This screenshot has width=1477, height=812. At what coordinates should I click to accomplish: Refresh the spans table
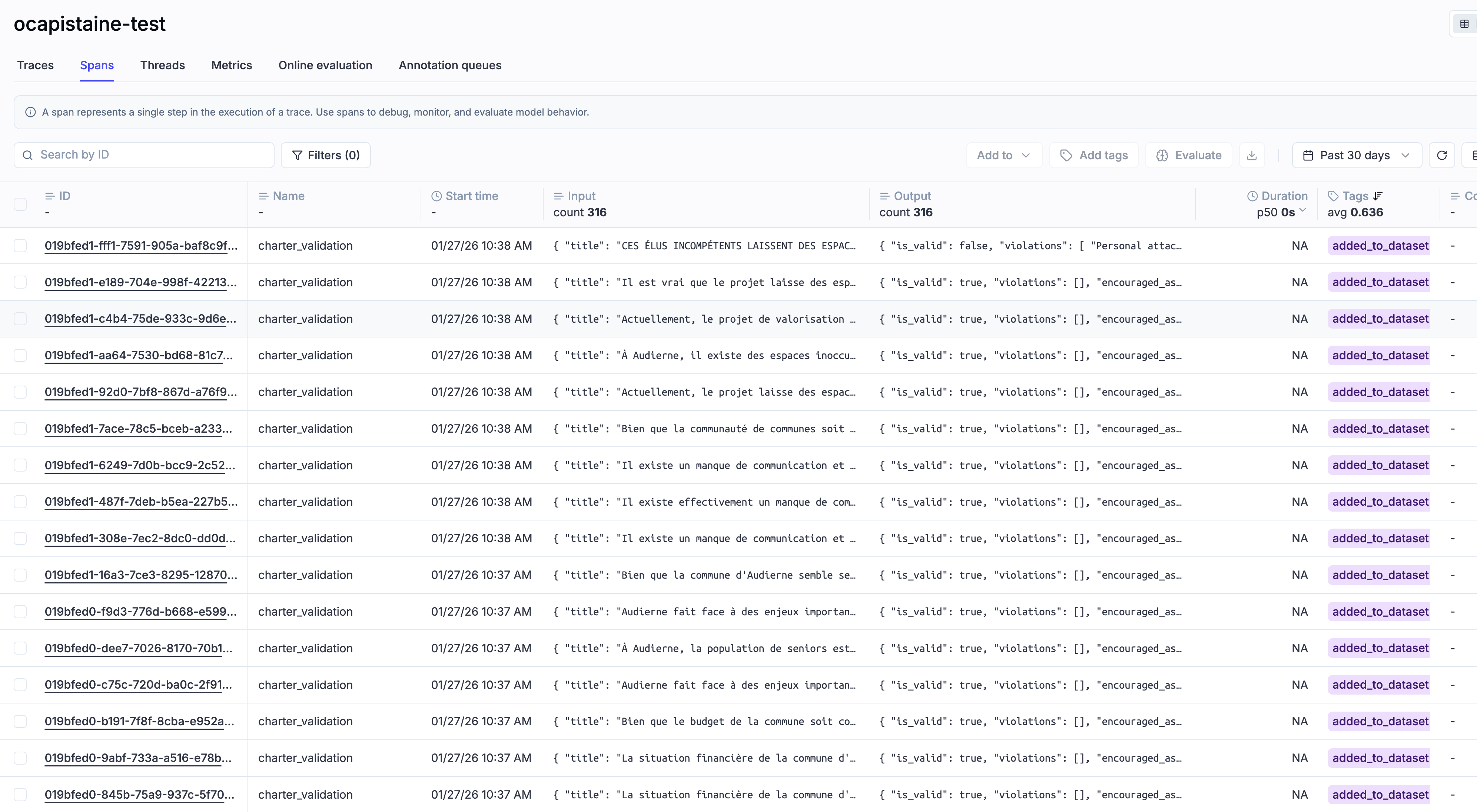coord(1443,155)
